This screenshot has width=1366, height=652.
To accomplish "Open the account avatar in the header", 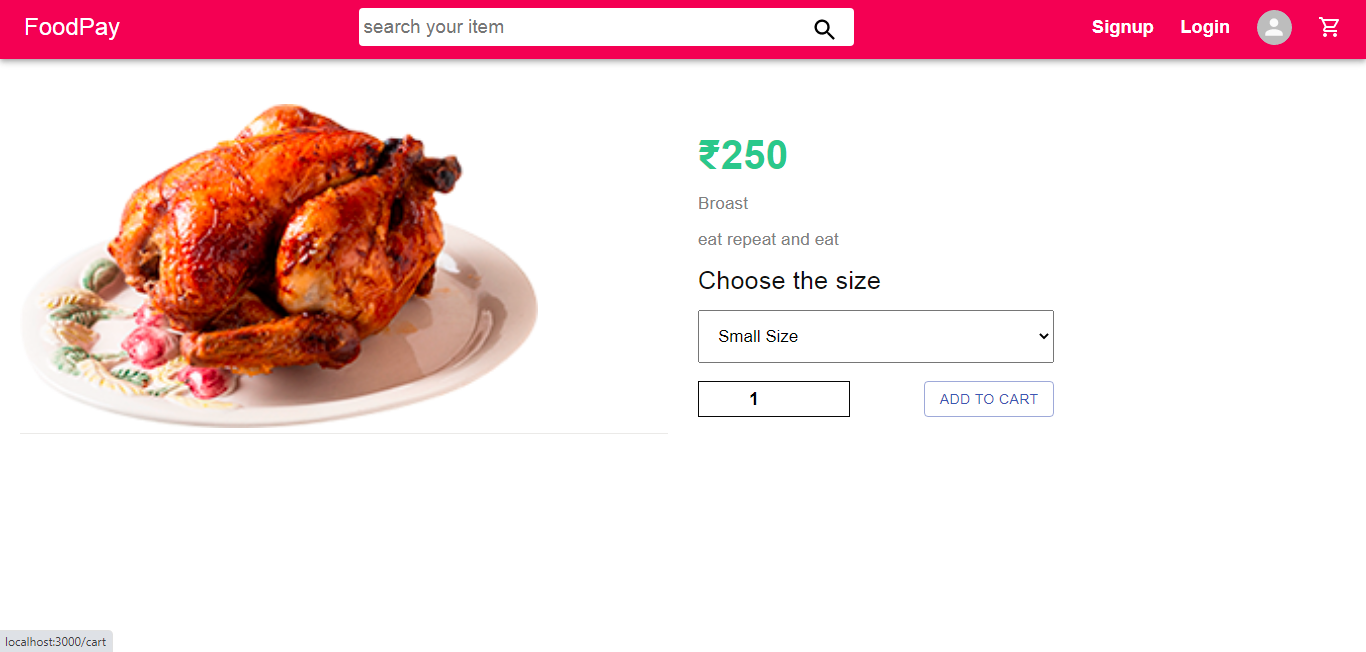I will pos(1273,27).
